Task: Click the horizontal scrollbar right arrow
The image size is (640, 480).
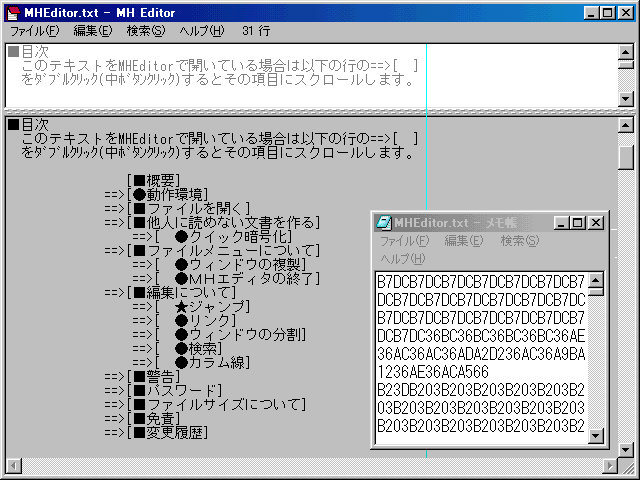Action: click(610, 465)
